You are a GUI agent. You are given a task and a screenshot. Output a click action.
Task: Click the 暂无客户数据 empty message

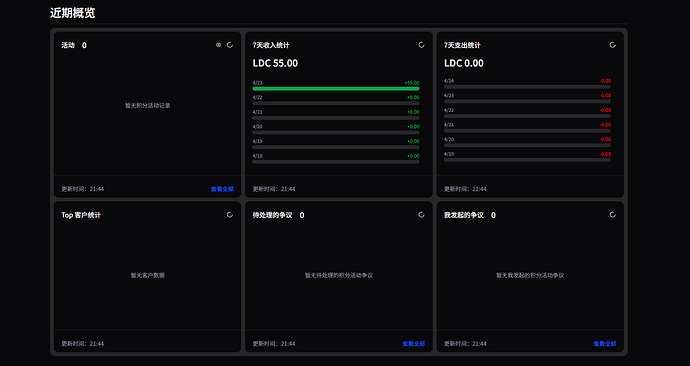tap(147, 275)
